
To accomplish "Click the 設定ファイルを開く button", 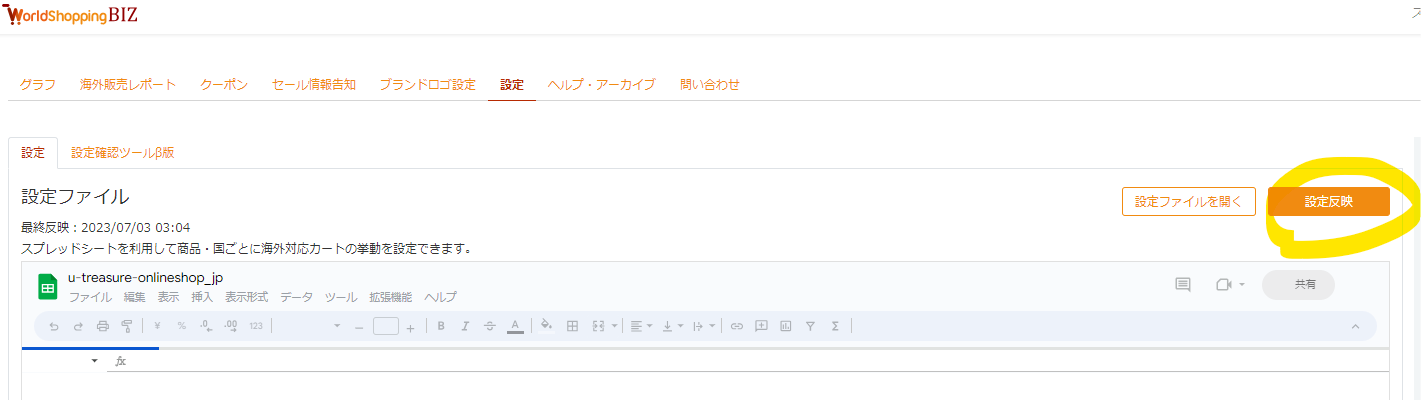I will 1188,201.
